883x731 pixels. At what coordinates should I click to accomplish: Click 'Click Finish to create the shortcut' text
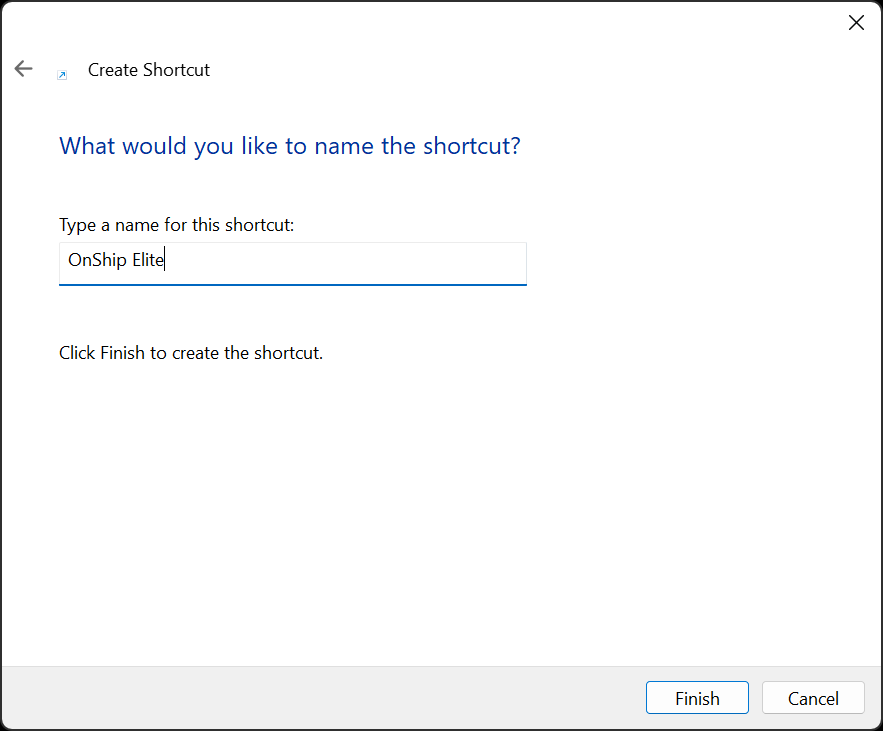191,353
